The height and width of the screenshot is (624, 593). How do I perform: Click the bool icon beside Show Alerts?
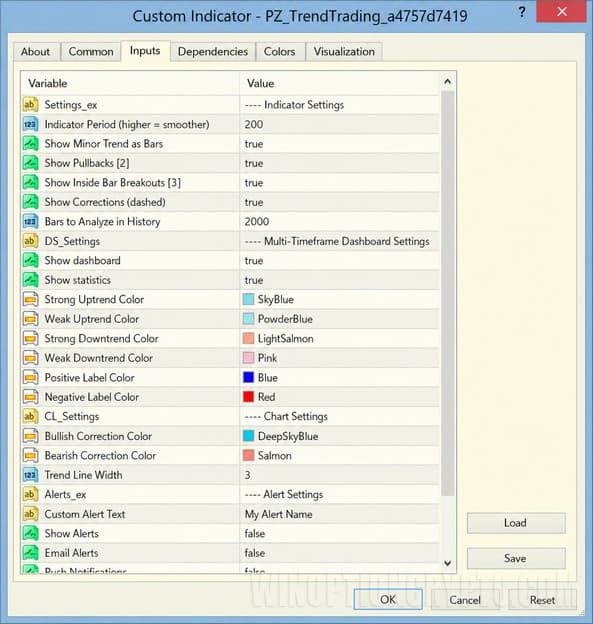click(x=30, y=534)
